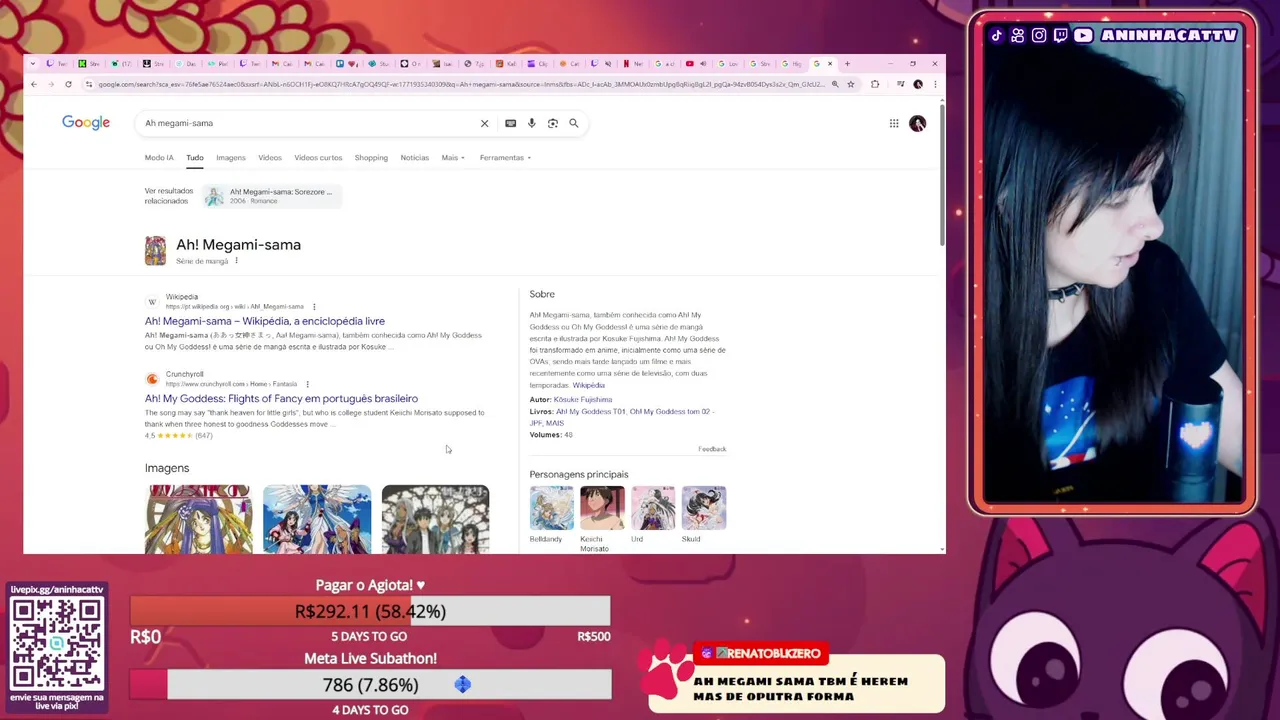Viewport: 1280px width, 720px height.
Task: Open YouTube icon in stream overlay
Action: coord(1083,35)
